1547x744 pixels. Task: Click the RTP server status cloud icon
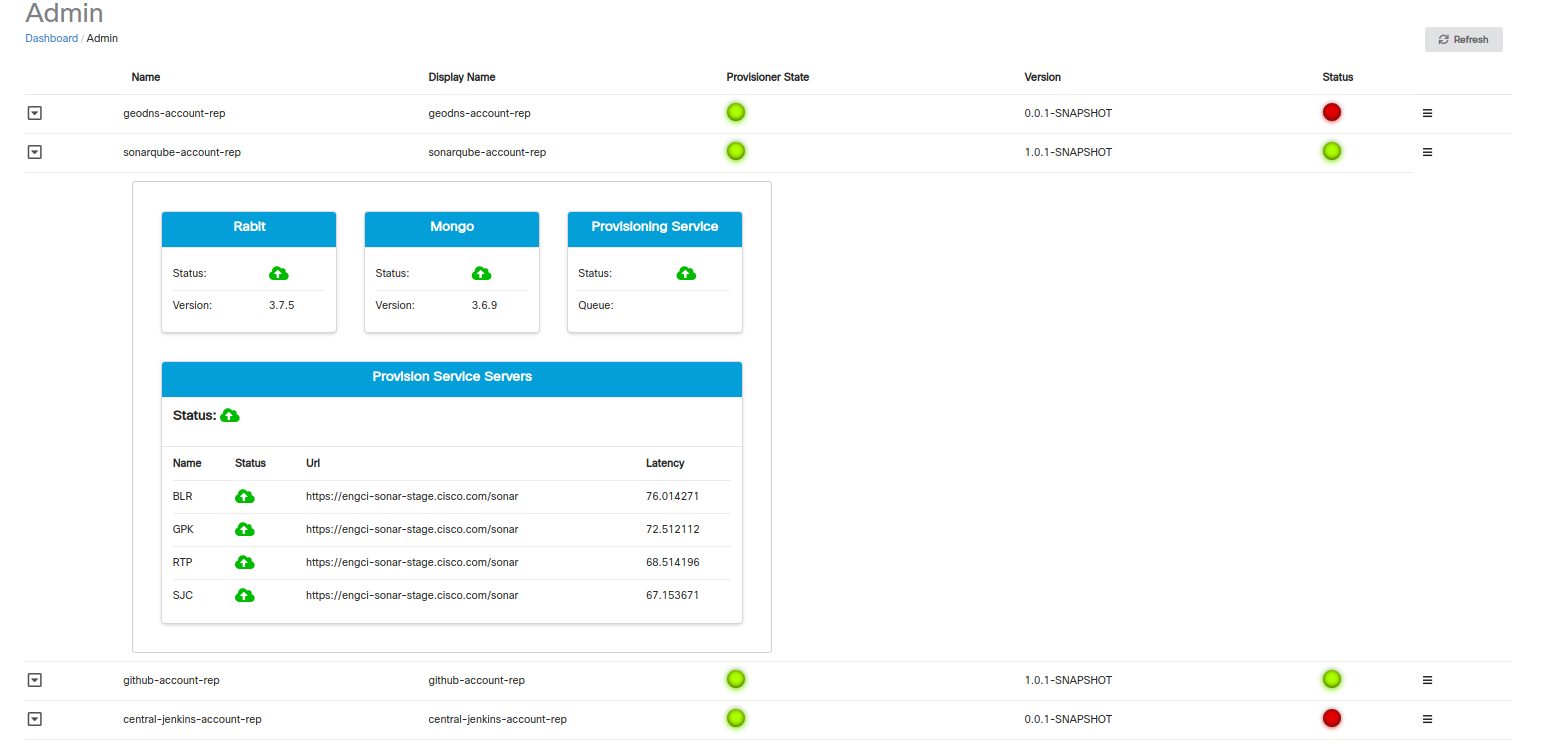pos(244,562)
